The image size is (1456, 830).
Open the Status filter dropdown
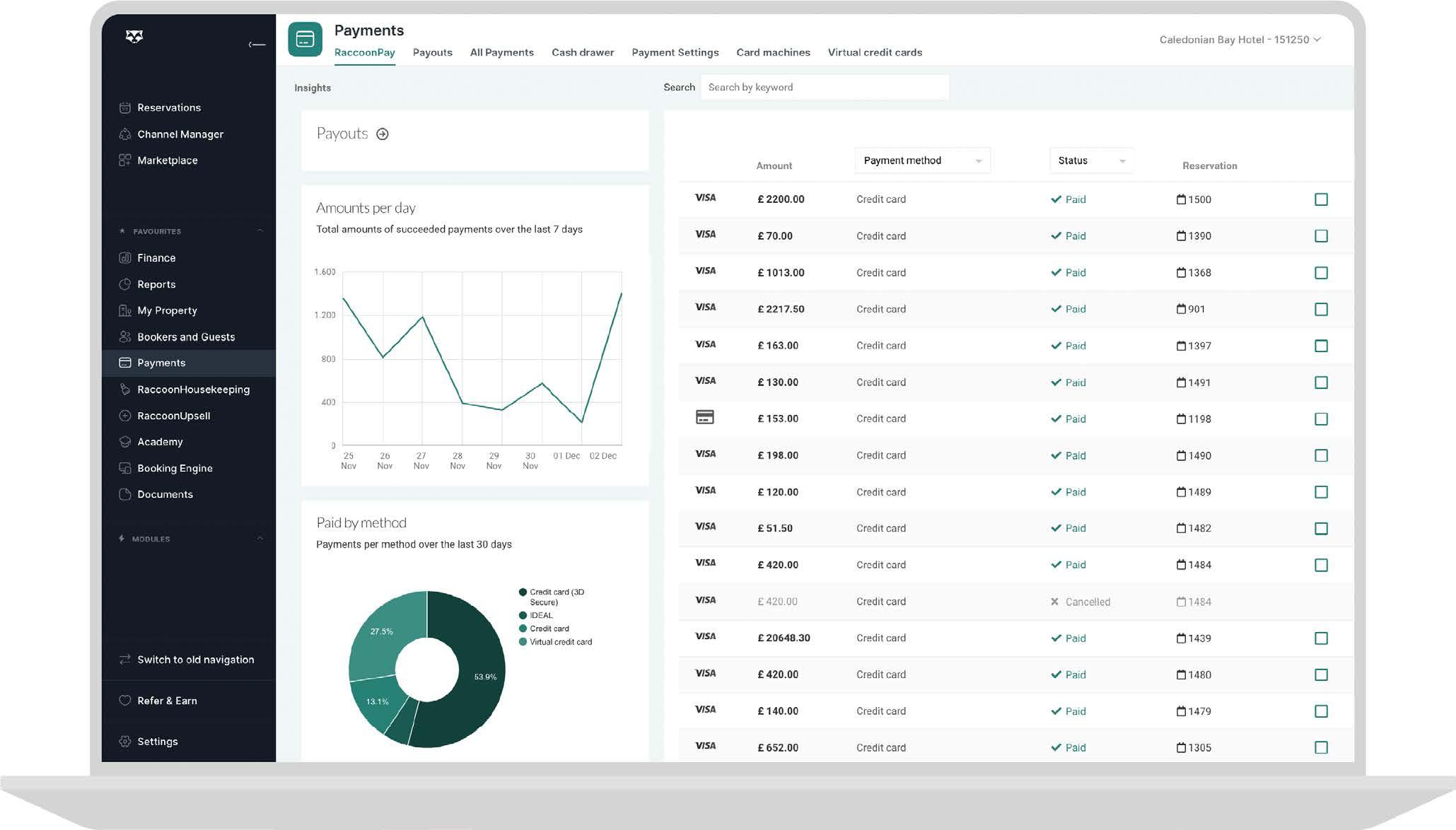point(1091,160)
